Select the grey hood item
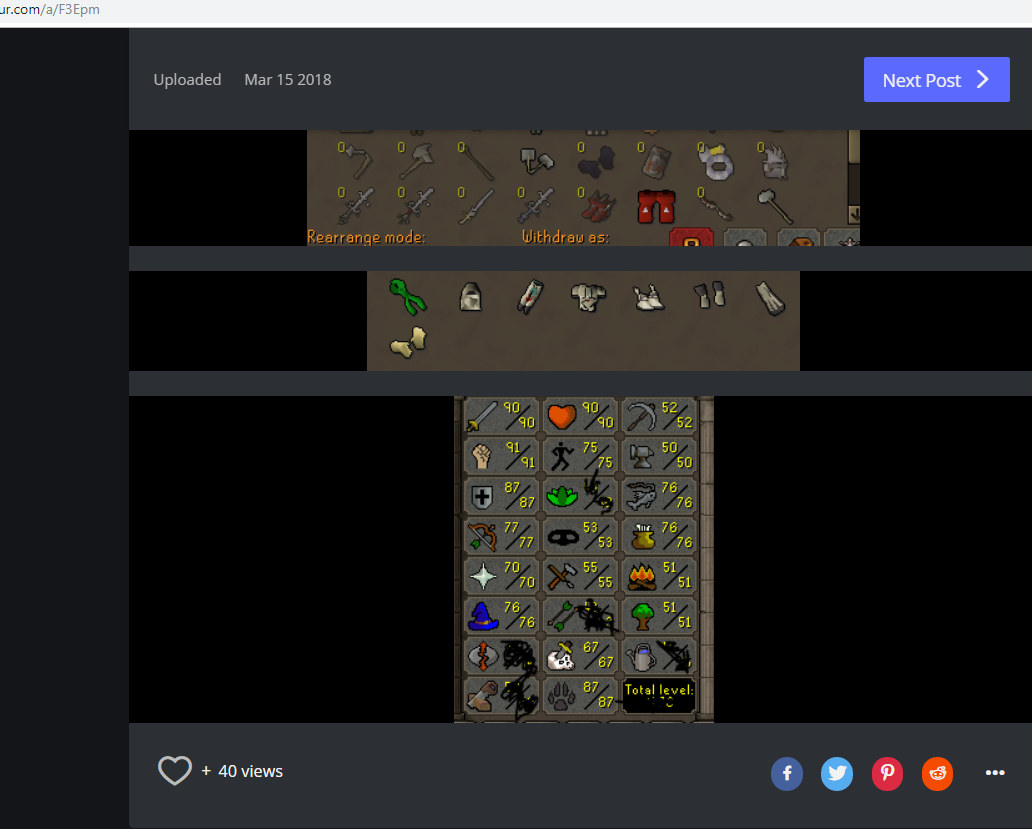The height and width of the screenshot is (829, 1032). pyautogui.click(x=470, y=297)
